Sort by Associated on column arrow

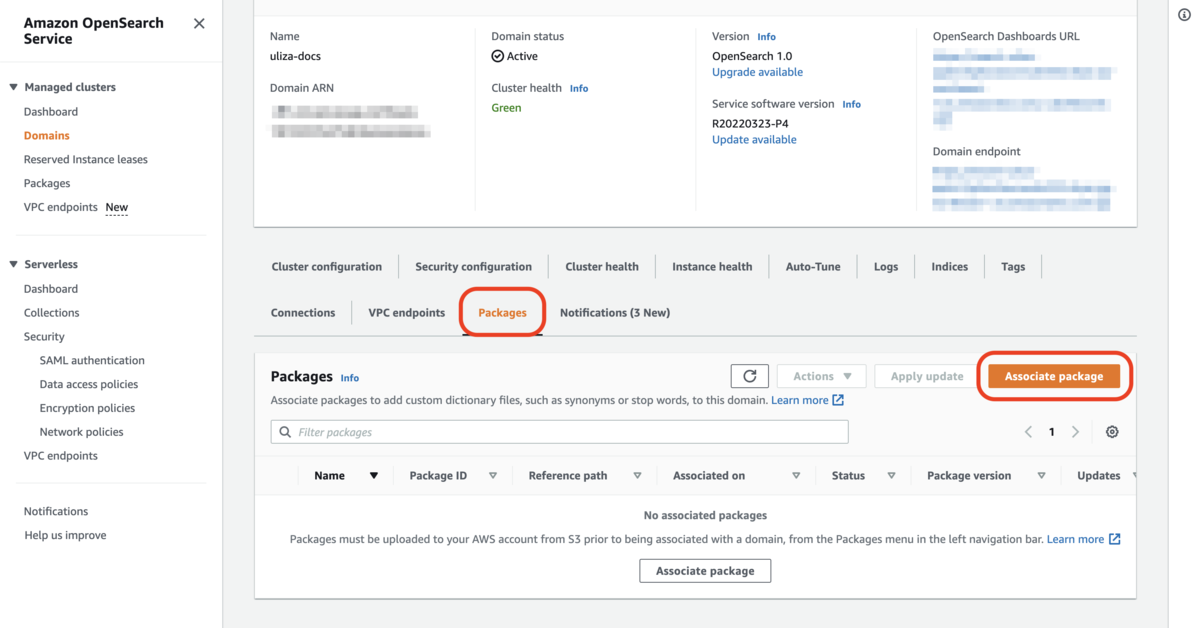tap(796, 476)
